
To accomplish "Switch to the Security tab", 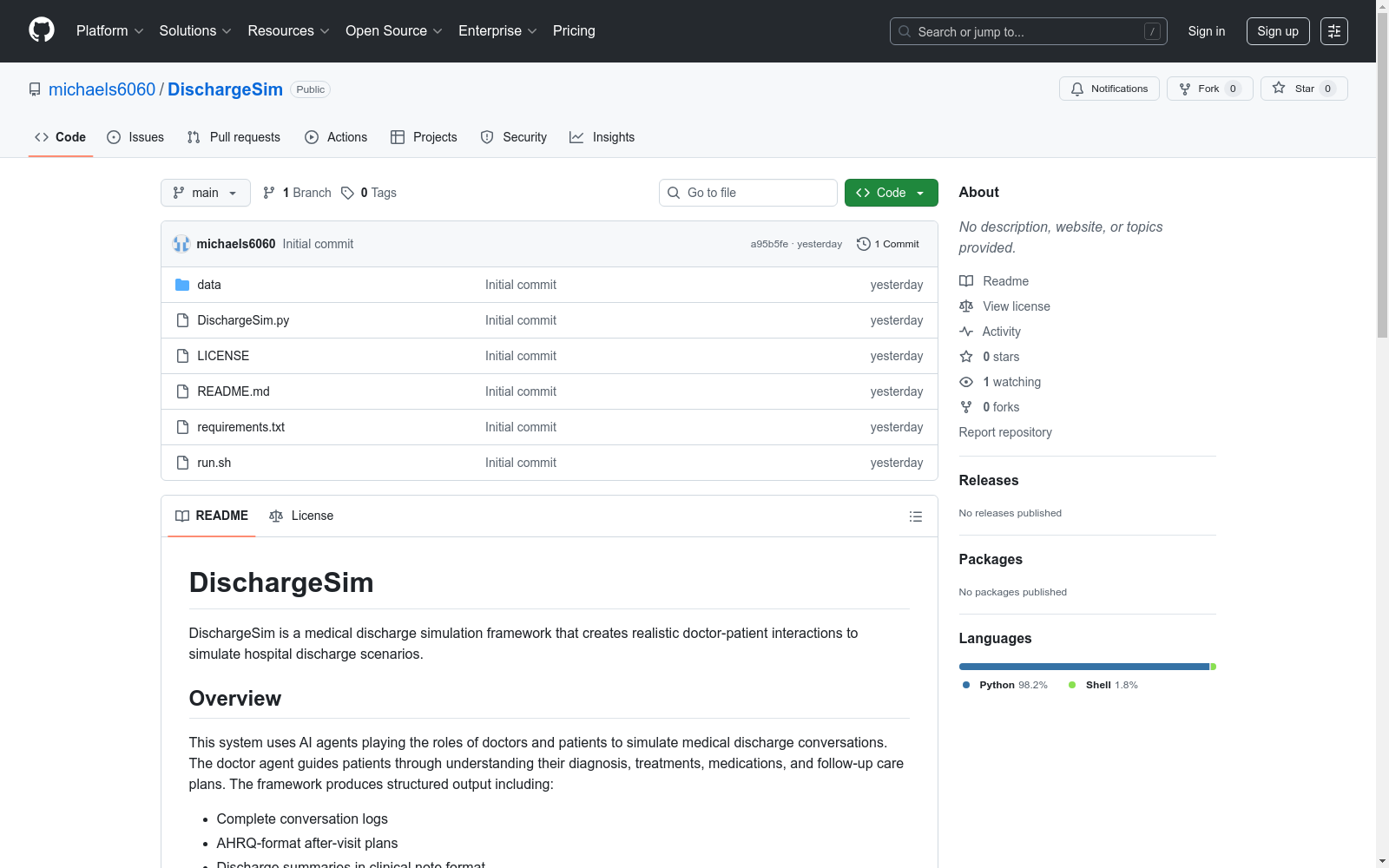I will pos(514,137).
